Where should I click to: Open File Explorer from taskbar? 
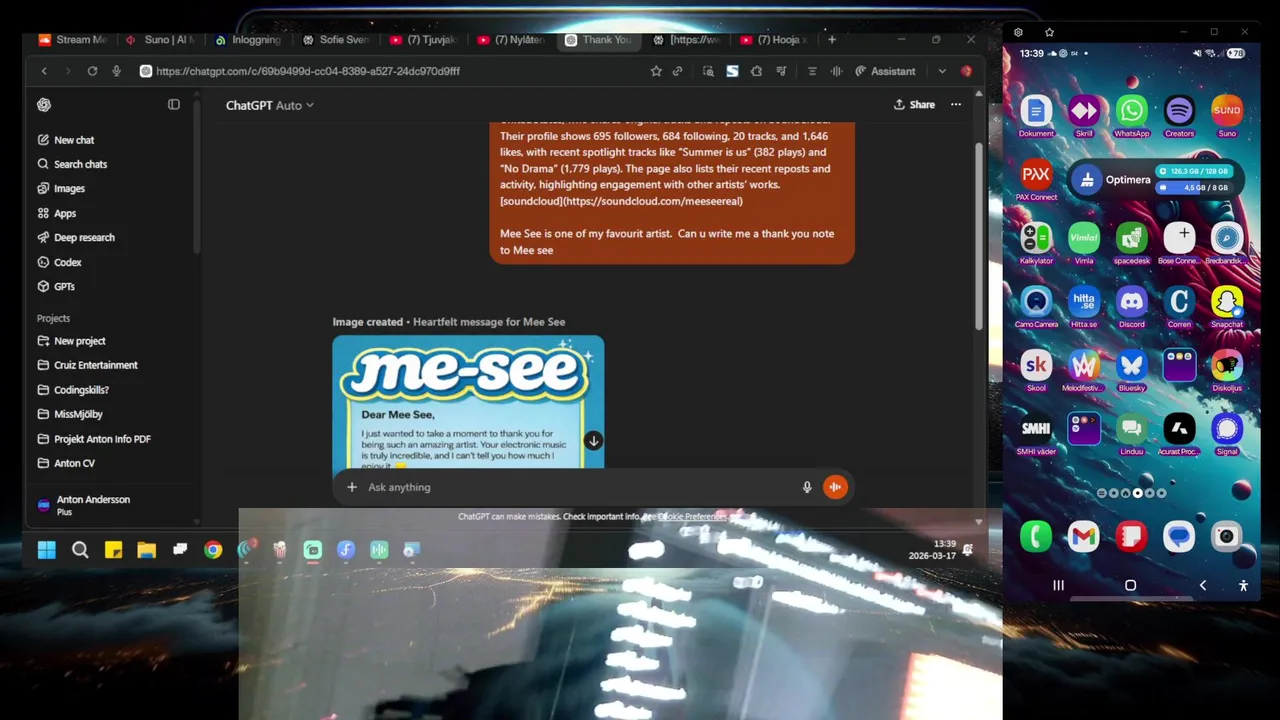[x=147, y=549]
